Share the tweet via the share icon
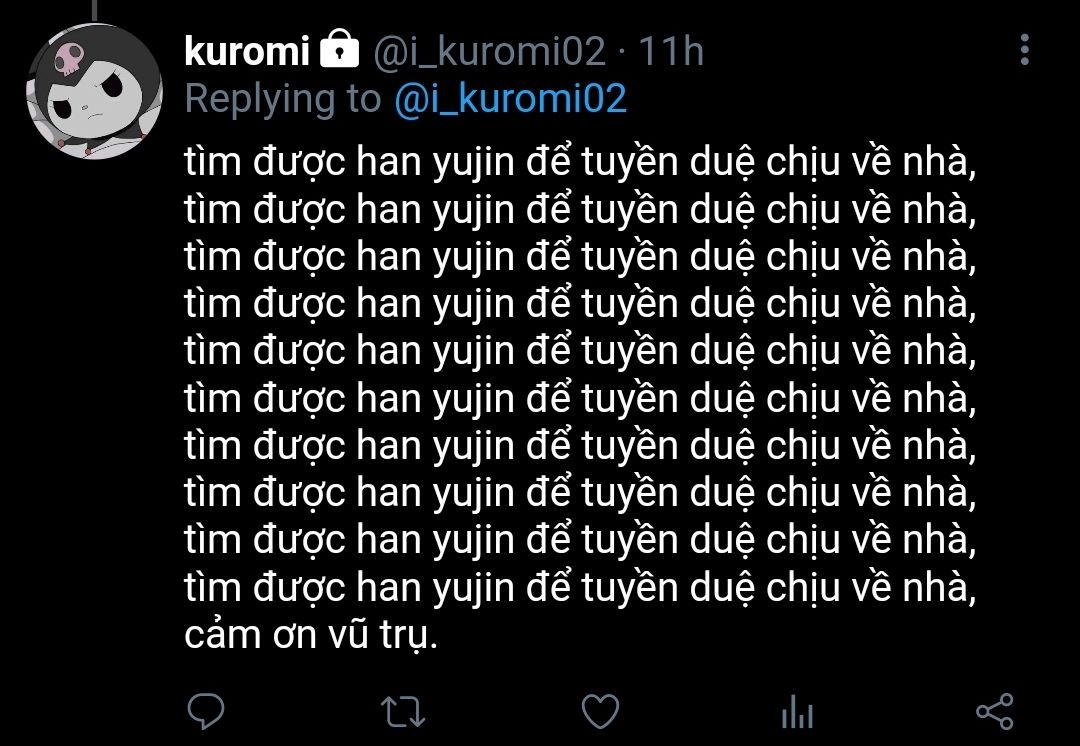Screen dimensions: 1080x746 [x=995, y=712]
